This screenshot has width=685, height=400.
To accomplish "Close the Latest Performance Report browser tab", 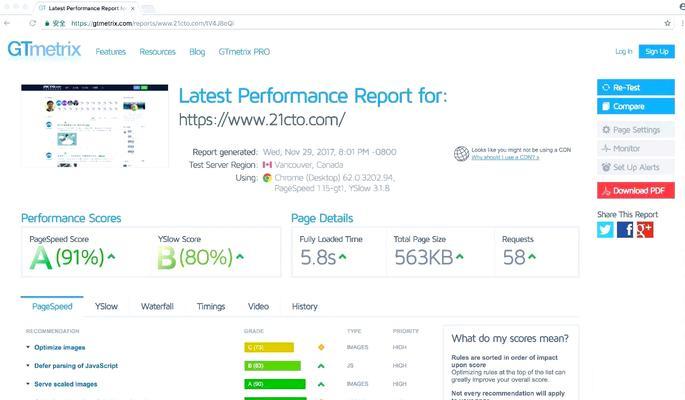I will (x=133, y=8).
